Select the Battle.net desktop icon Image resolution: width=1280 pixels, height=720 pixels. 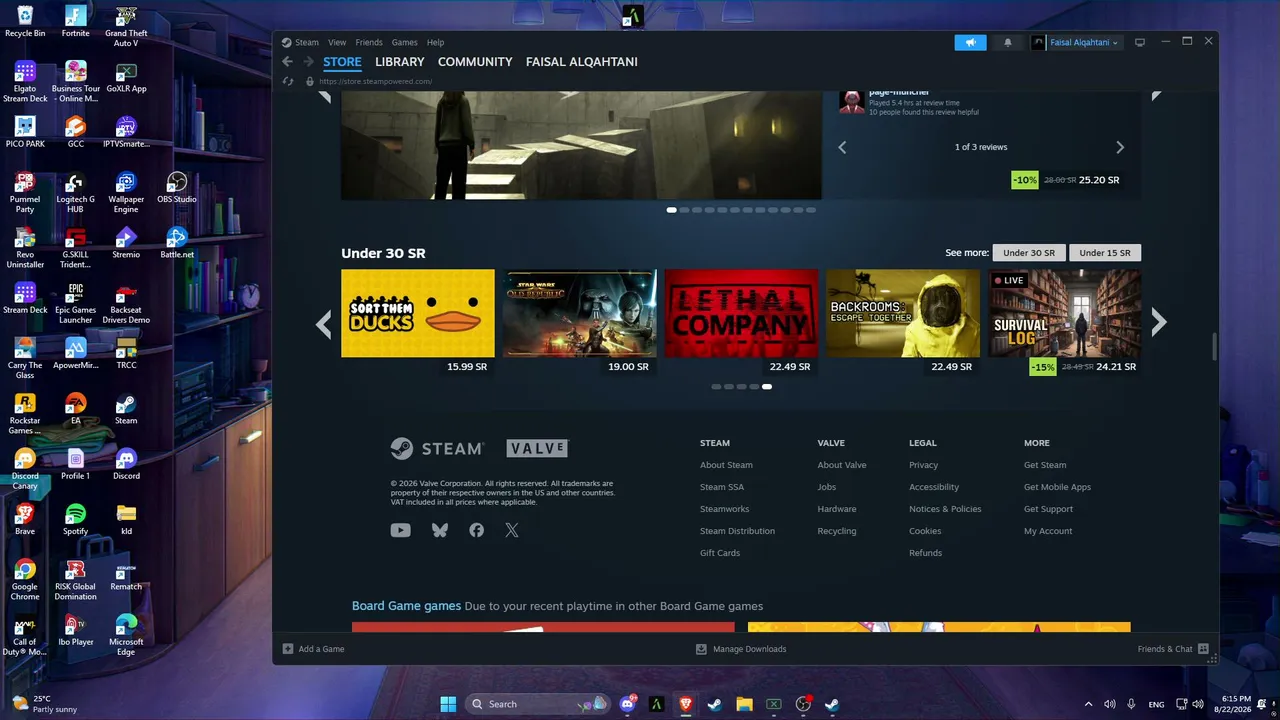coord(176,242)
